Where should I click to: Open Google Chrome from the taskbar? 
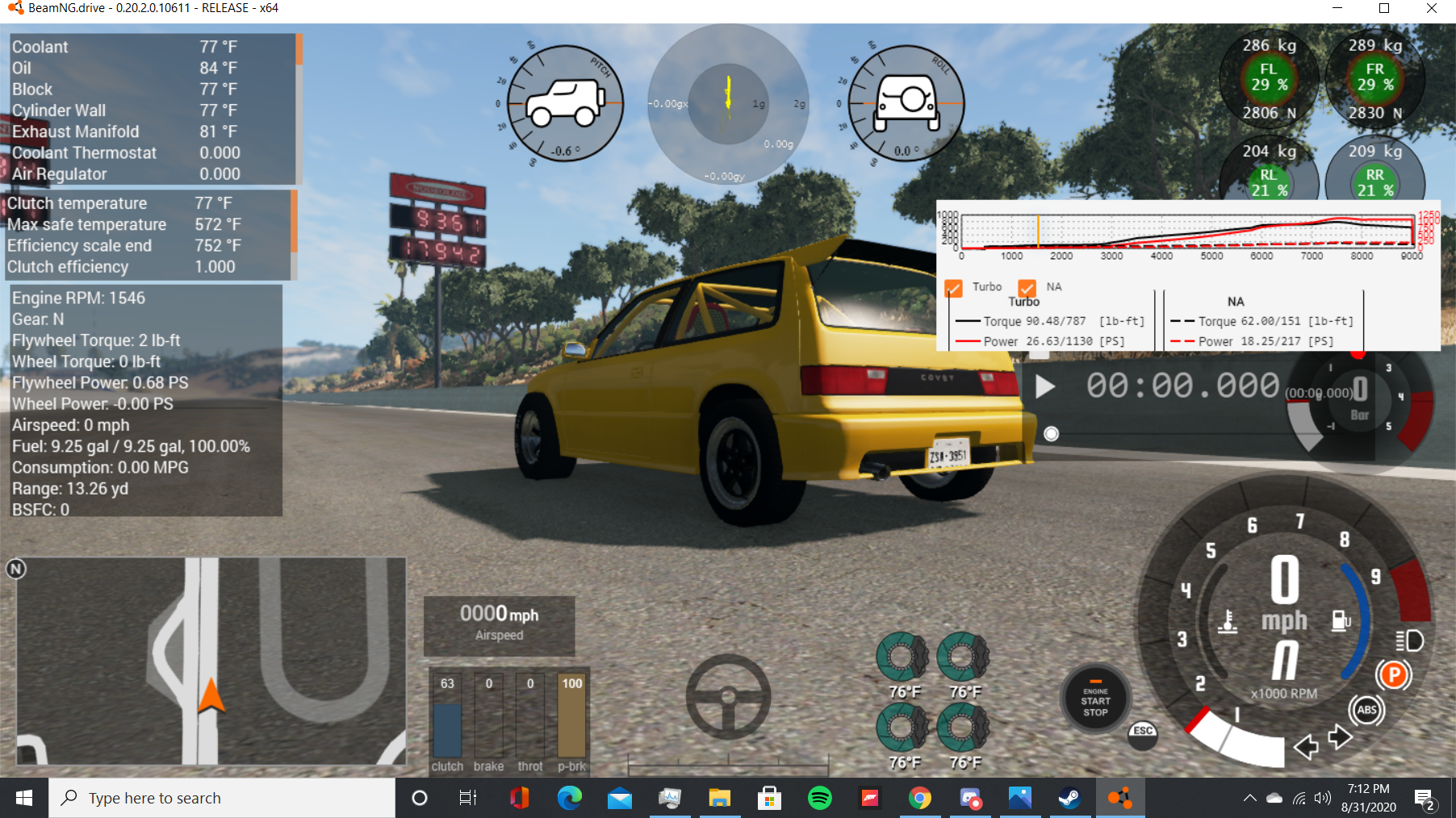[x=919, y=798]
